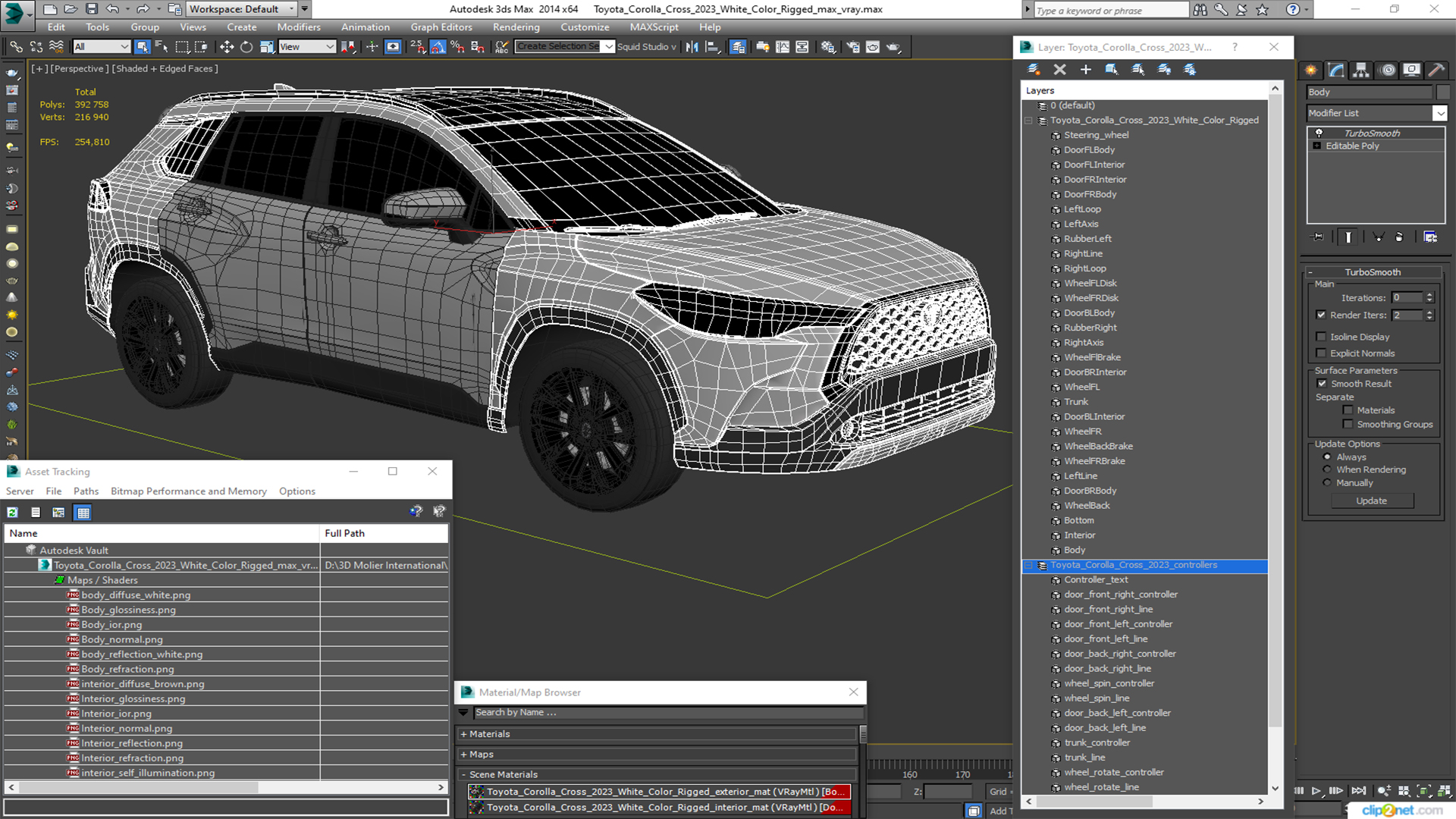Click Remove Modifier trash icon
The height and width of the screenshot is (819, 1456).
(1399, 237)
